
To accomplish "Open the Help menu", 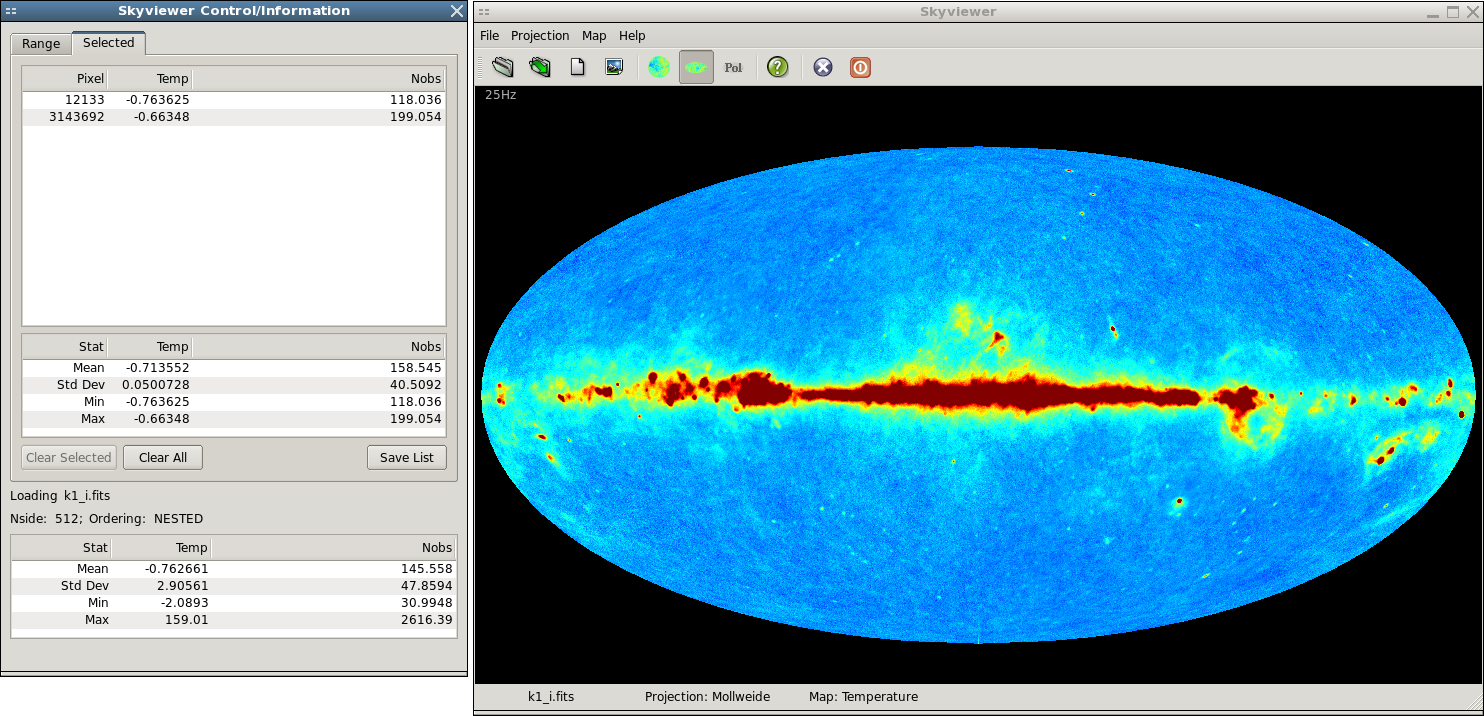I will point(632,36).
